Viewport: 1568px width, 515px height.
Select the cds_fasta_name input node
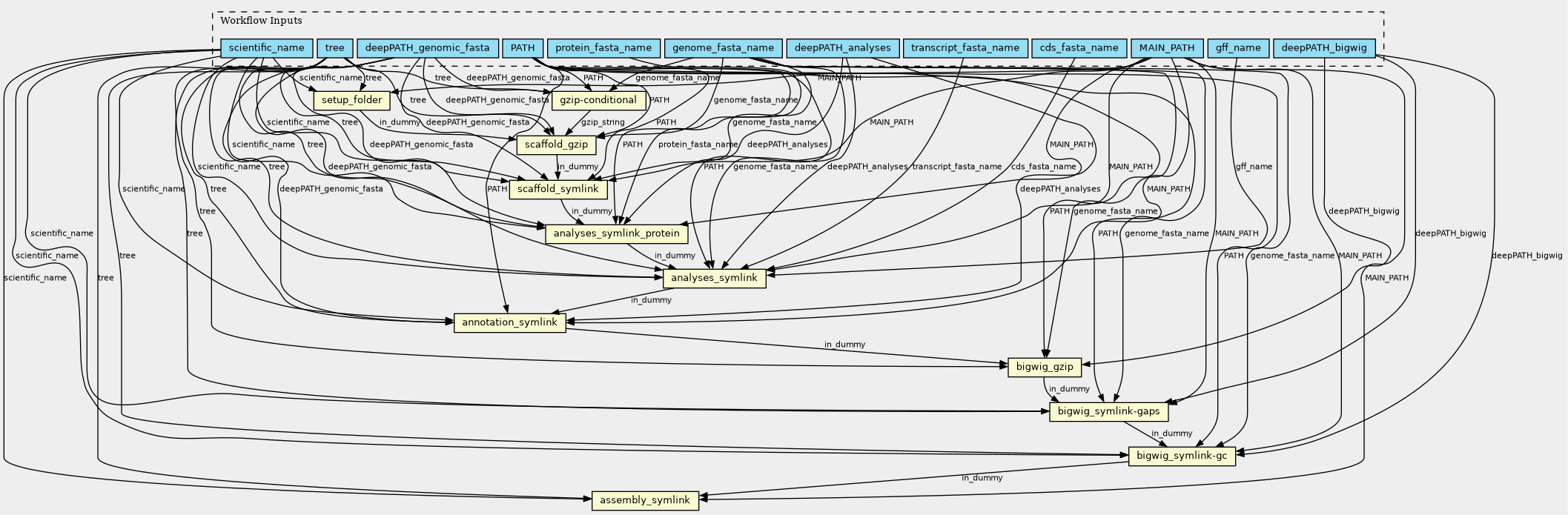(x=1078, y=48)
